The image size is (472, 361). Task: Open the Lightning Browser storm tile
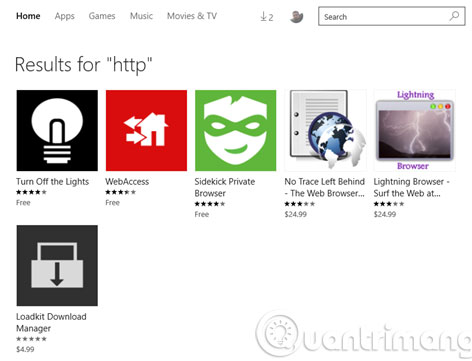coord(415,130)
